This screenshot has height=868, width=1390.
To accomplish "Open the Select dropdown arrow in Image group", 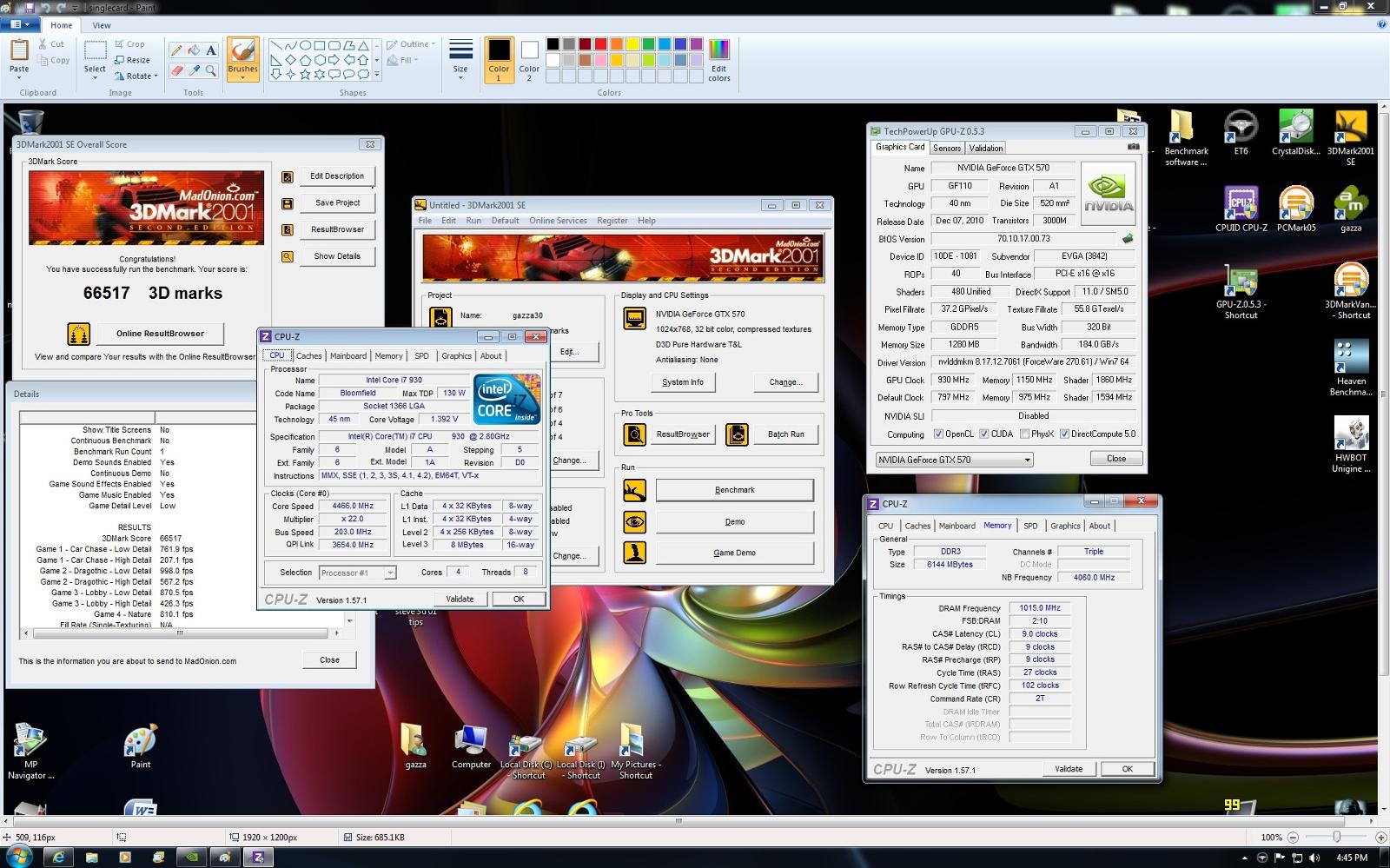I will (95, 78).
